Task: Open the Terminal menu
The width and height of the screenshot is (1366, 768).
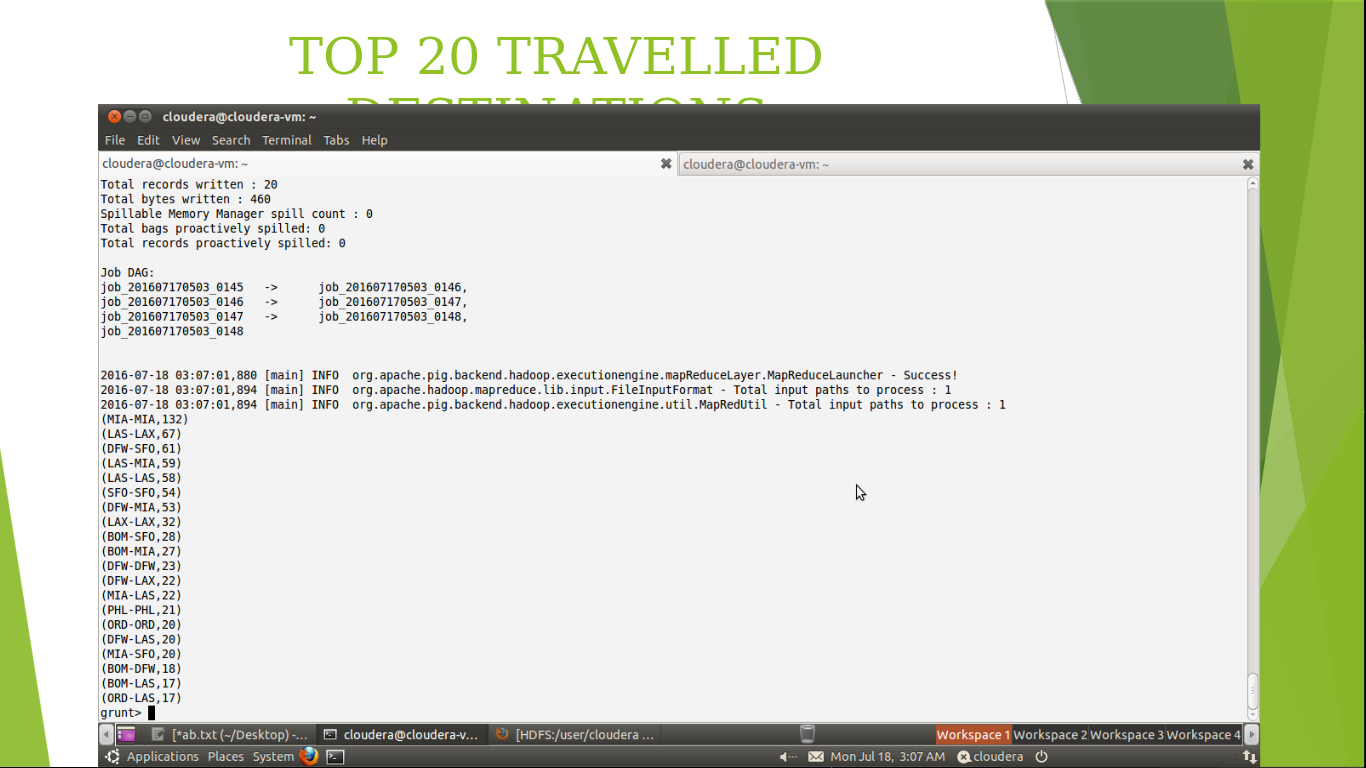Action: click(287, 140)
